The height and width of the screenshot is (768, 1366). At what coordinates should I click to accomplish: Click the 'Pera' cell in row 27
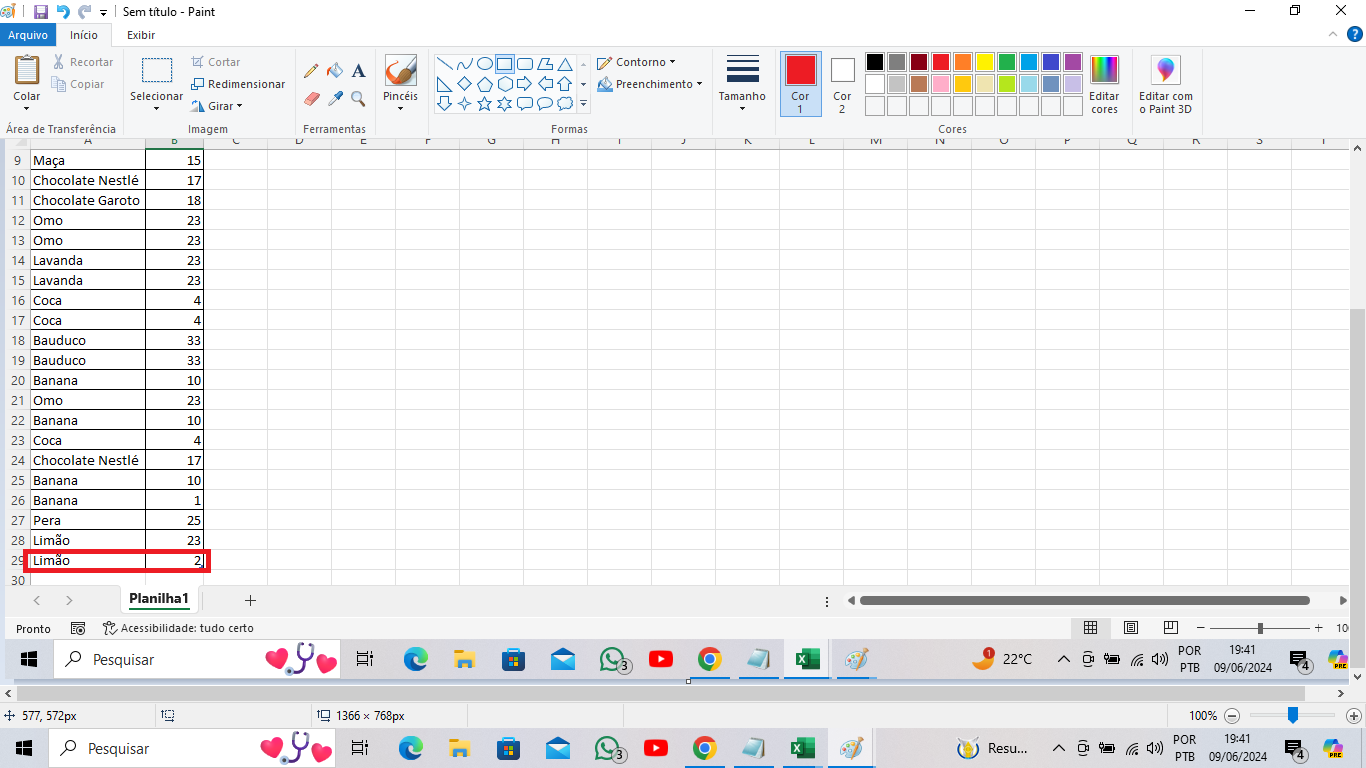tap(88, 520)
